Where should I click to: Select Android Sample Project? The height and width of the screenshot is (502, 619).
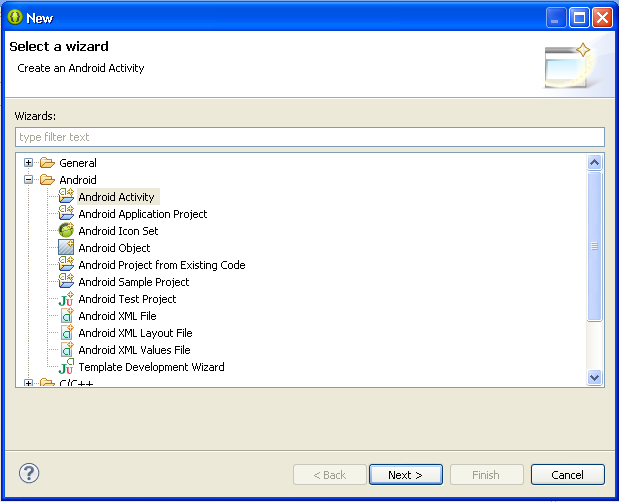pyautogui.click(x=133, y=281)
